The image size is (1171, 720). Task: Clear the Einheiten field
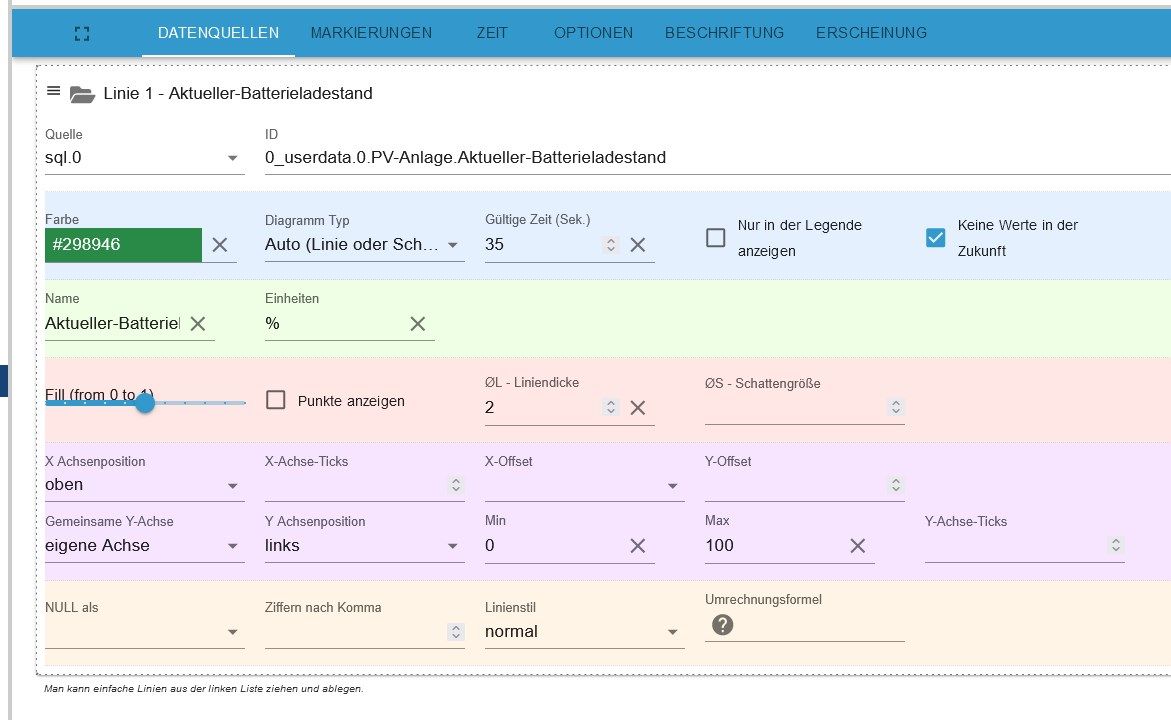click(x=418, y=324)
